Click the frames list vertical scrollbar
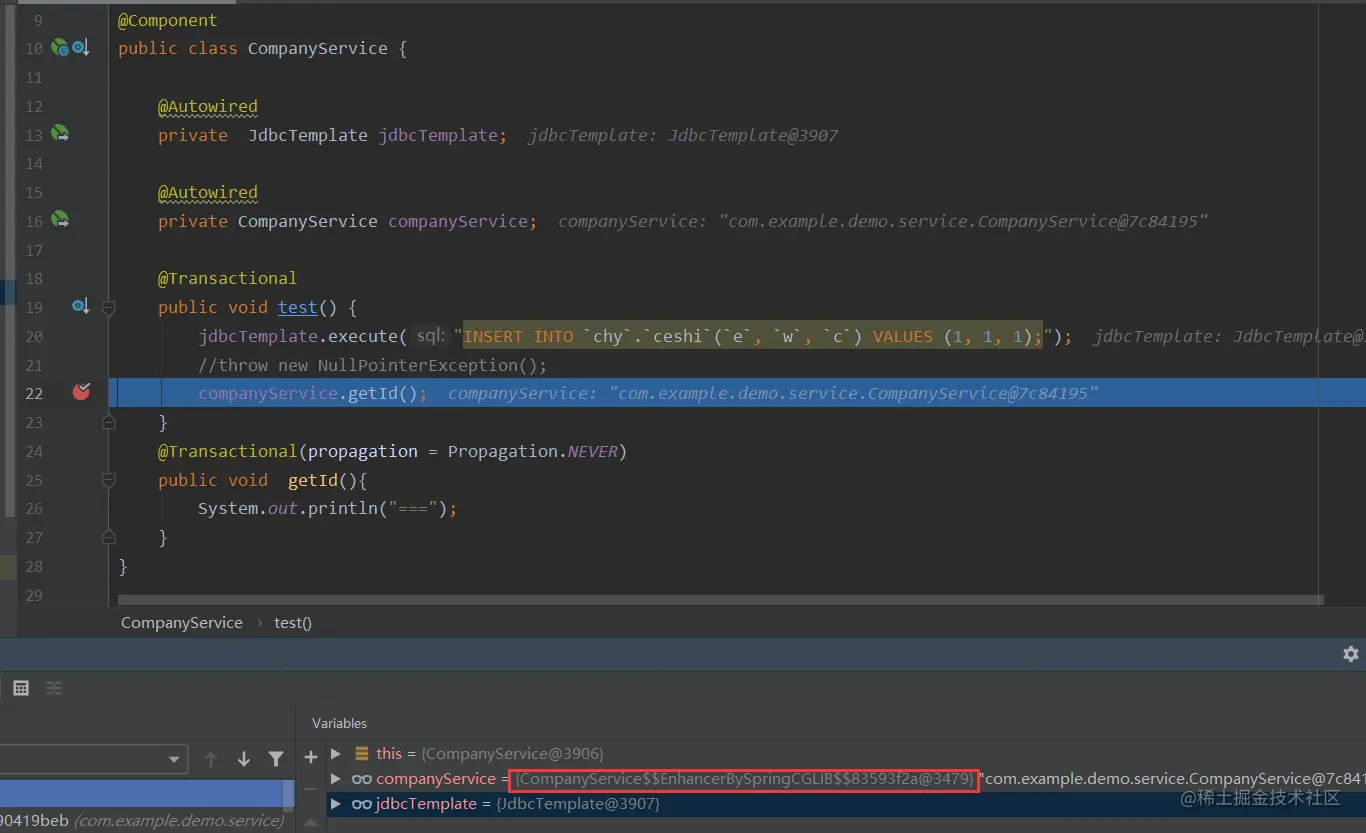The height and width of the screenshot is (833, 1366). click(x=289, y=794)
